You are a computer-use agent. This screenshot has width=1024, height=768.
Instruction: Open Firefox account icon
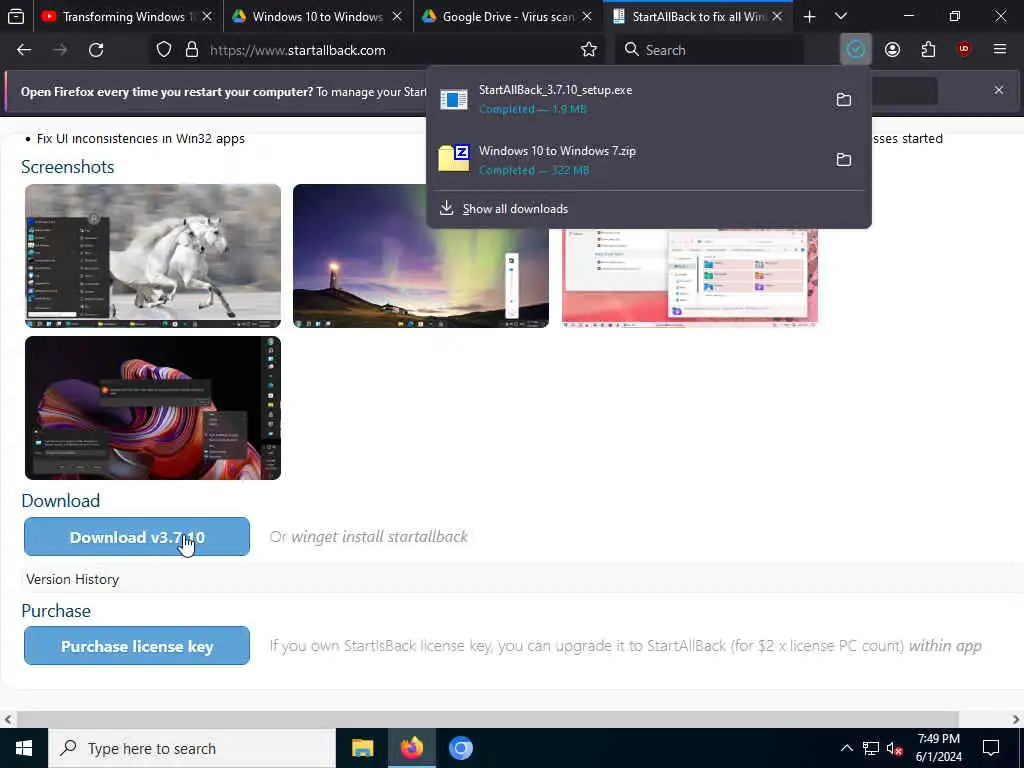coord(892,50)
